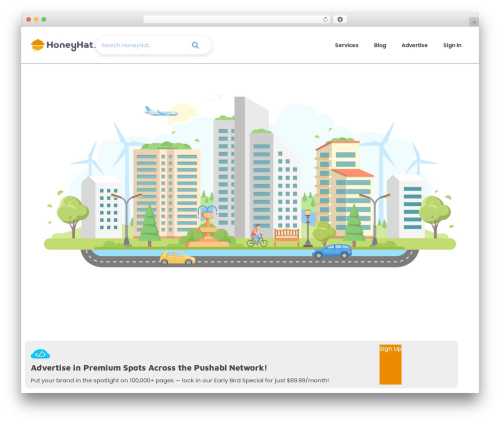
Task: Click the Sign in link
Action: click(x=452, y=45)
